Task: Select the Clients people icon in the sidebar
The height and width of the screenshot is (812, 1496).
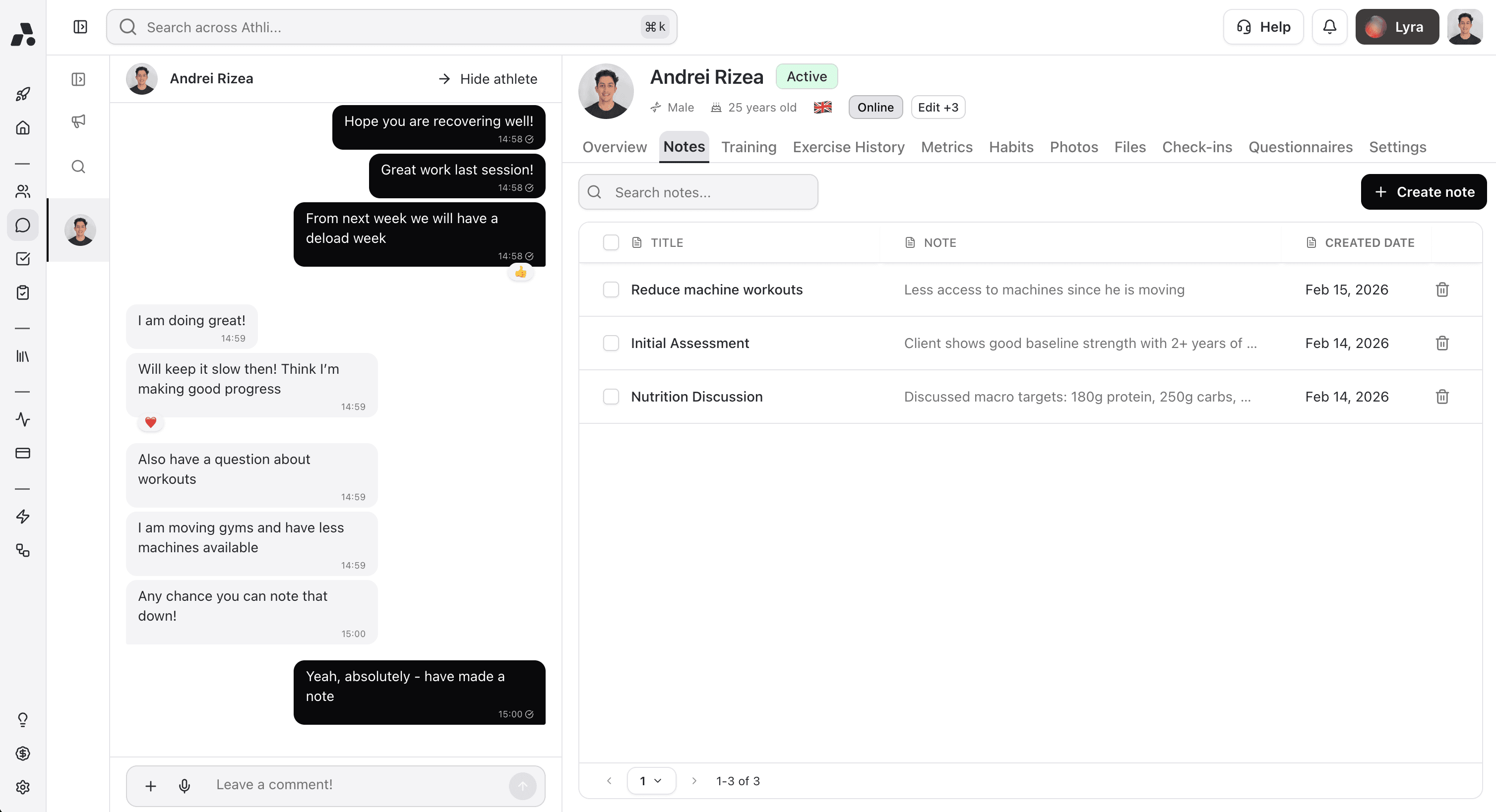Action: [x=23, y=191]
